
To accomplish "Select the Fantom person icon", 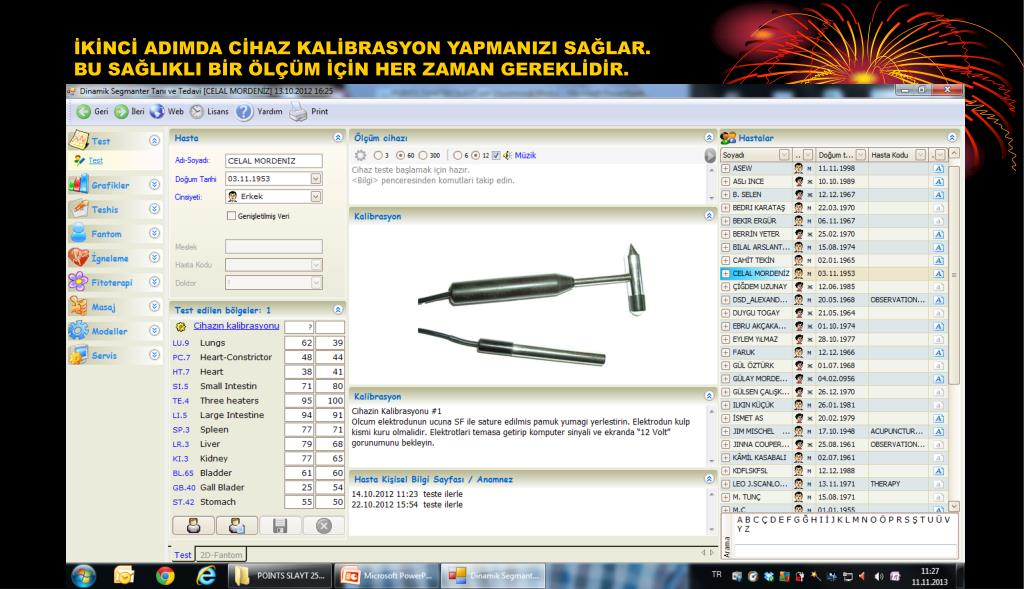I will [78, 233].
